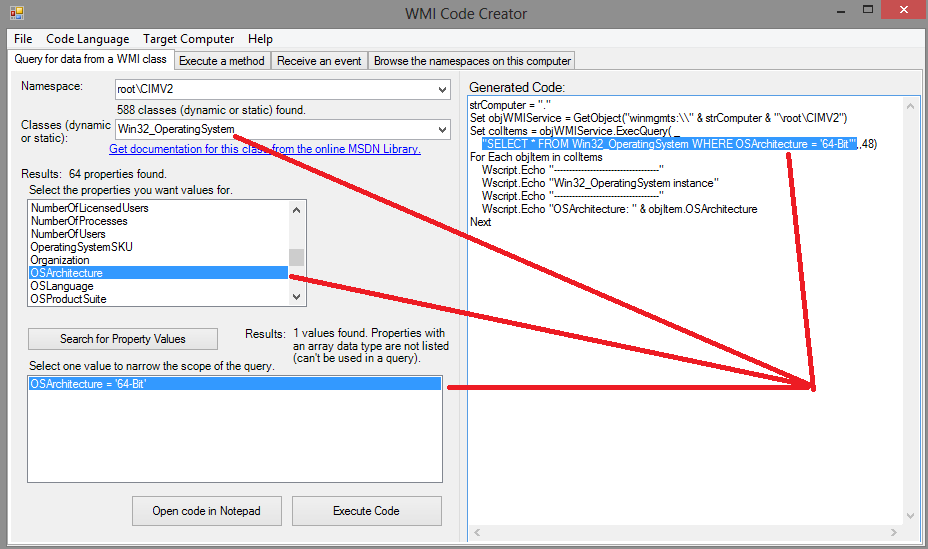928x549 pixels.
Task: Switch to Browse the namespaces on this computer tab
Action: coord(472,61)
